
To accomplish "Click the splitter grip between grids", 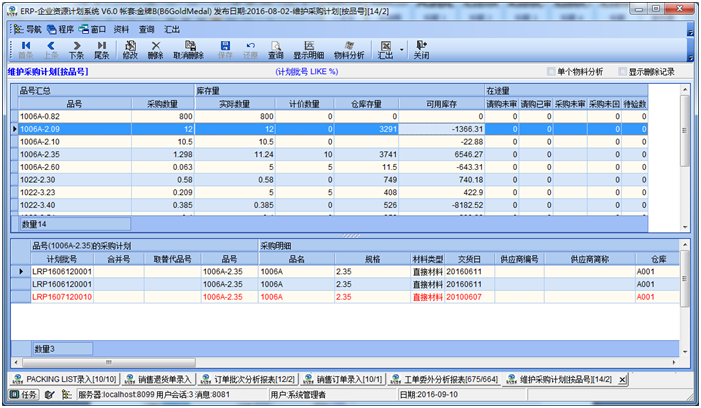I will 351,236.
